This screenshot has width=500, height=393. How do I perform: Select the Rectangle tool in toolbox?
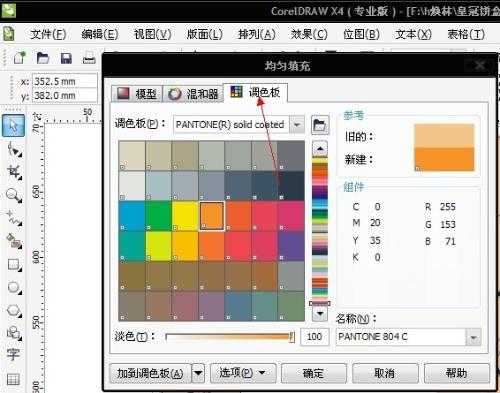[14, 265]
